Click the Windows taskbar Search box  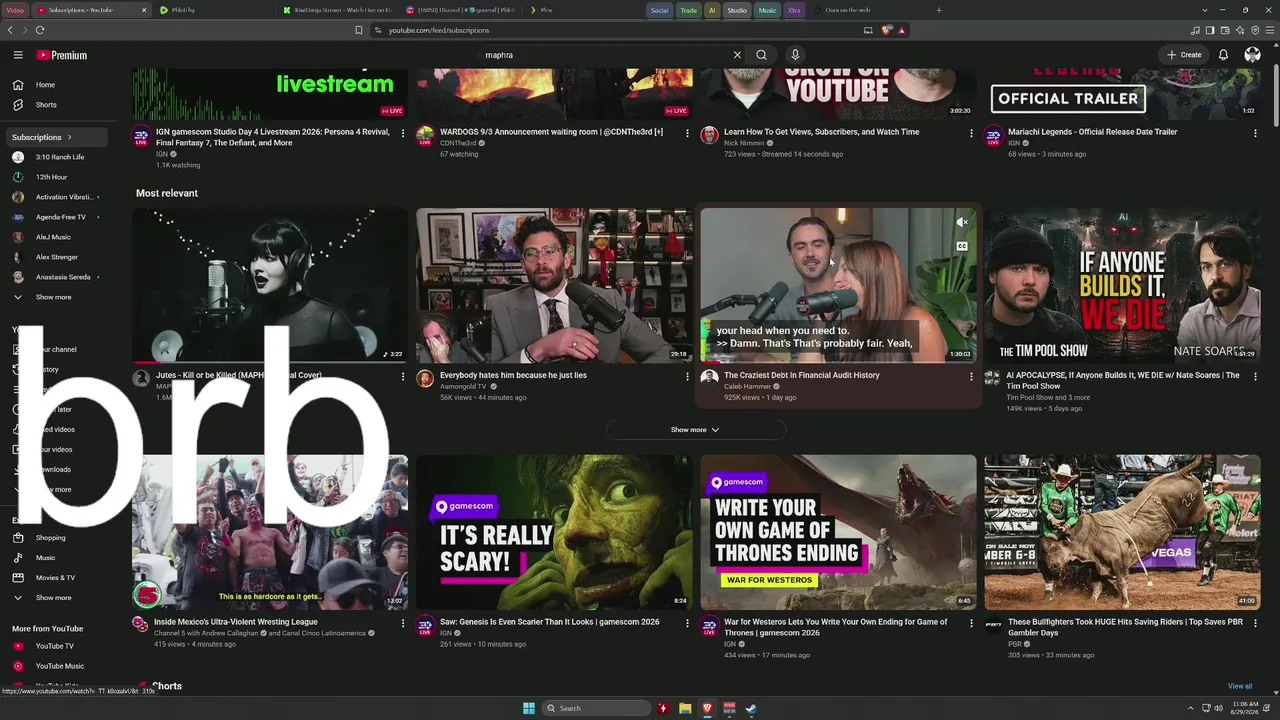[598, 708]
